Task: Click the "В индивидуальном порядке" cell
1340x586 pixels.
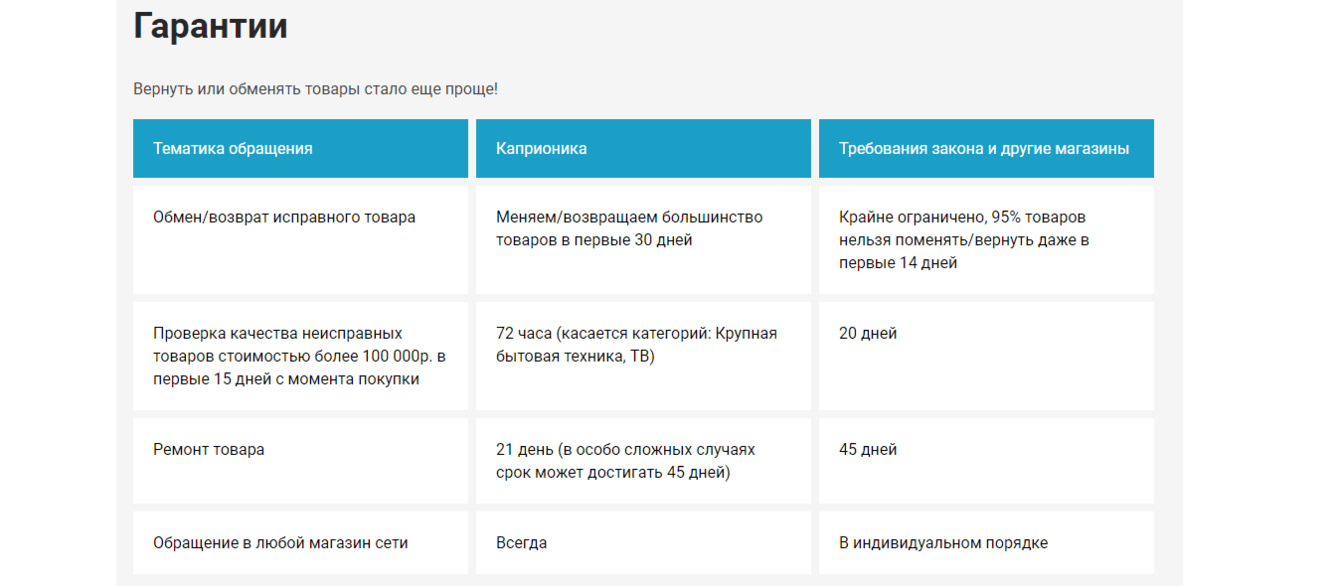Action: pos(986,543)
